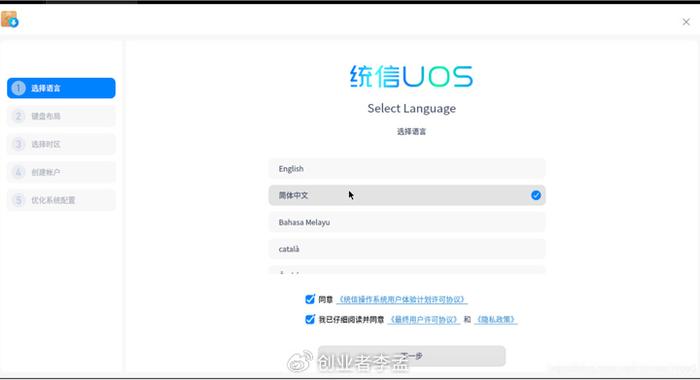Select català language entry

click(x=407, y=249)
